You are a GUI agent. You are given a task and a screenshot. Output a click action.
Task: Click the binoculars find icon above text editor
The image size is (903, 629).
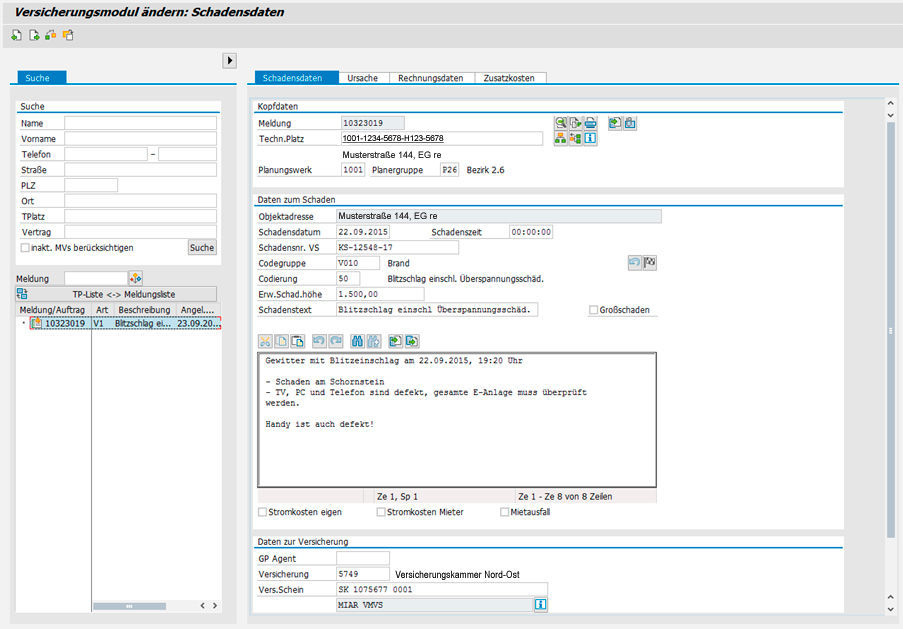click(x=359, y=341)
